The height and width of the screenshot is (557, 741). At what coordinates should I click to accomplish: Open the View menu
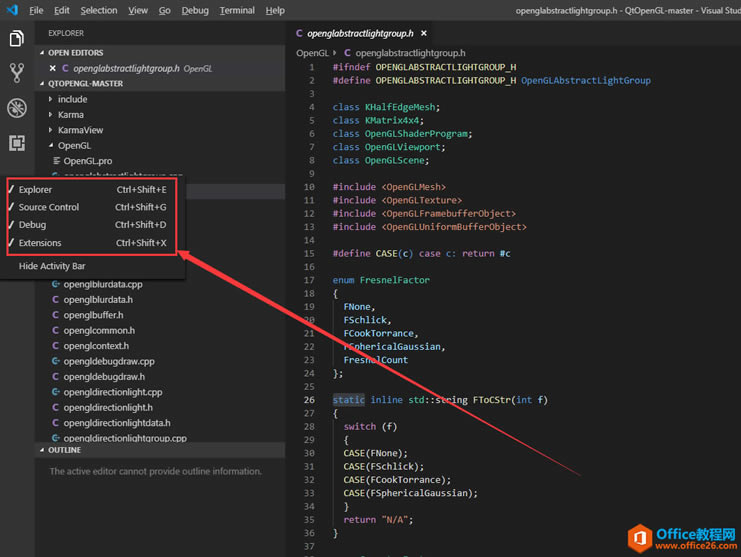tap(138, 10)
